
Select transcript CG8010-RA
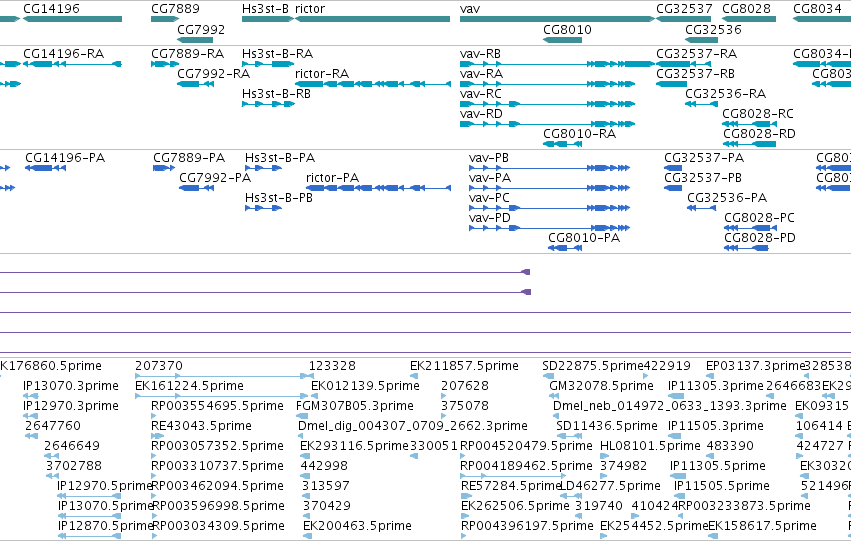pyautogui.click(x=563, y=144)
